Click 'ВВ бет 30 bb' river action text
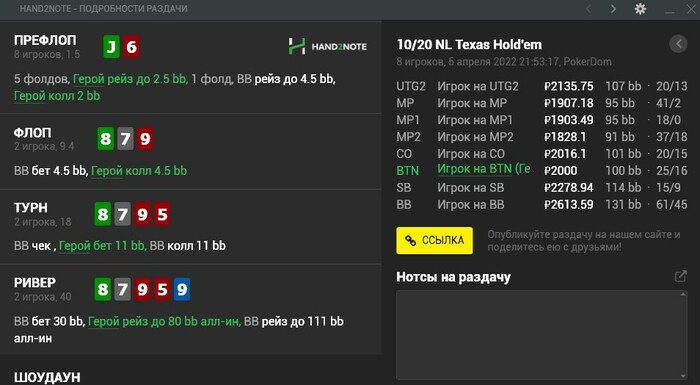 coord(49,322)
